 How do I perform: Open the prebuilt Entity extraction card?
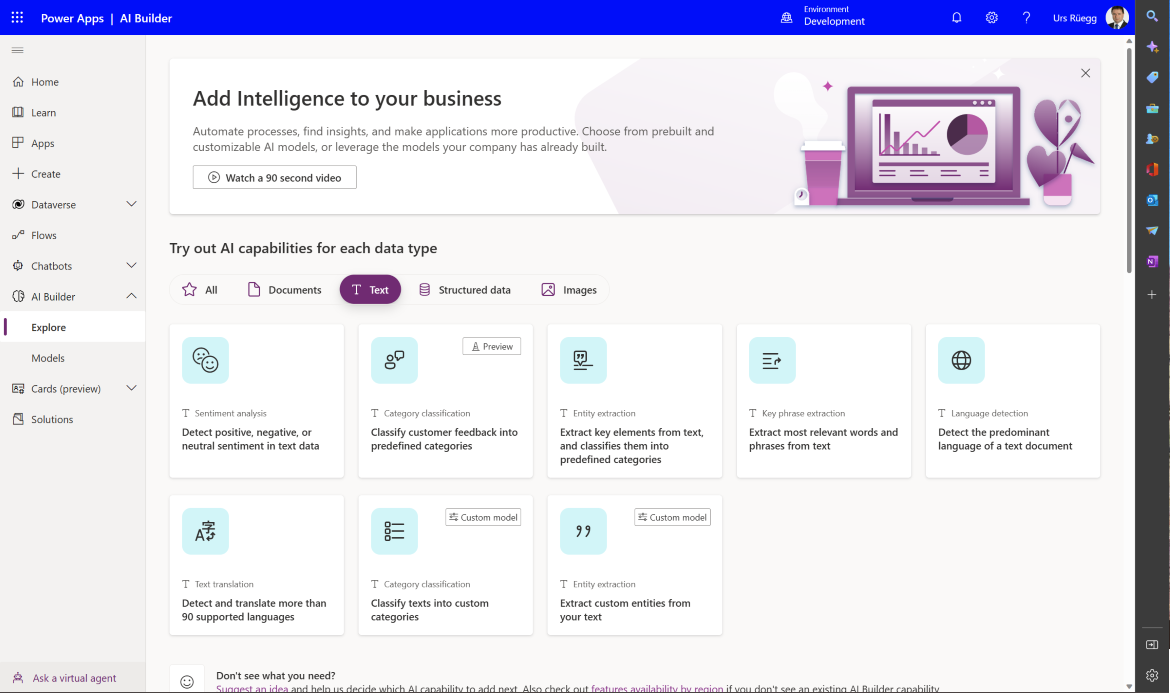[x=635, y=401]
